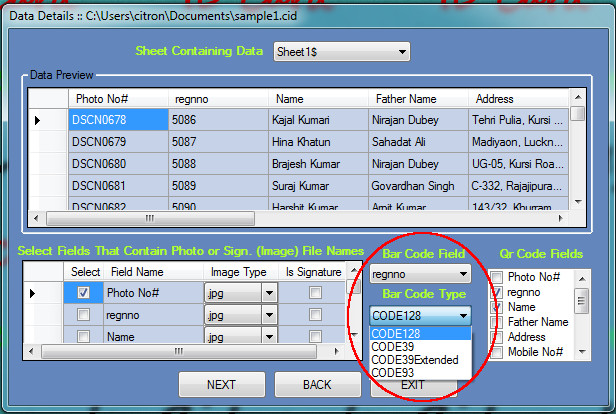The image size is (616, 414).
Task: Choose CODE39 from barcode type list
Action: tap(393, 347)
